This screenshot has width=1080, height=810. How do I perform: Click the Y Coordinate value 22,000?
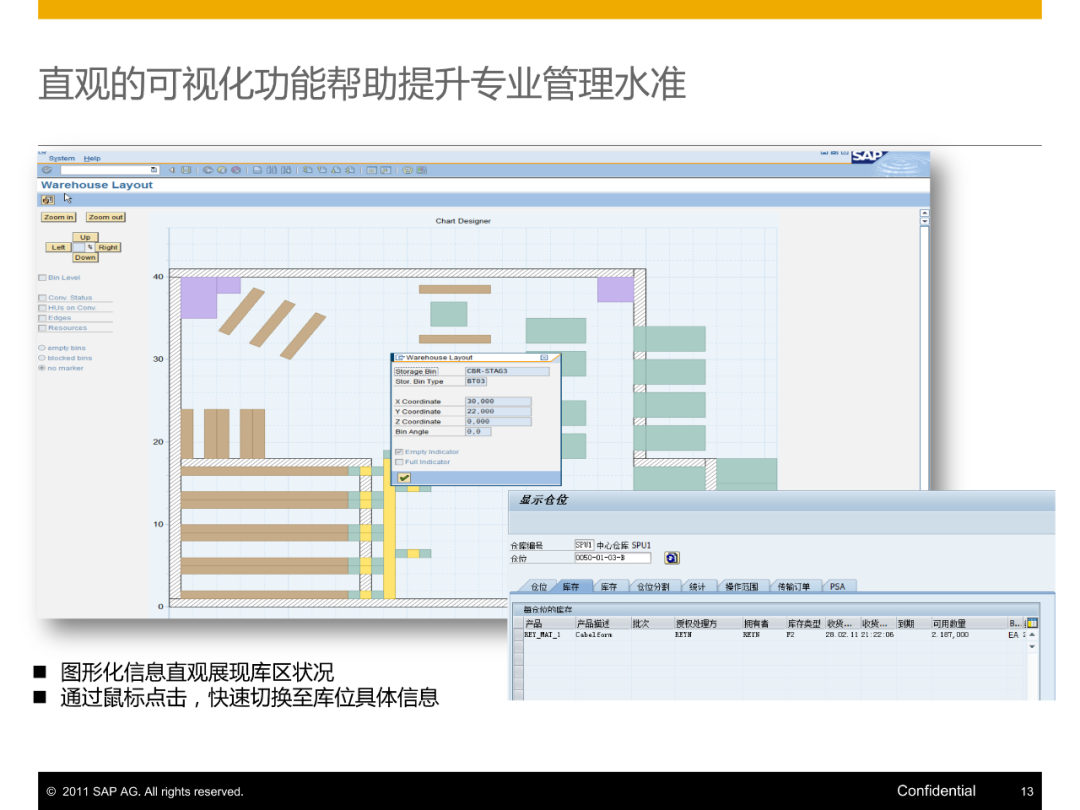(498, 411)
